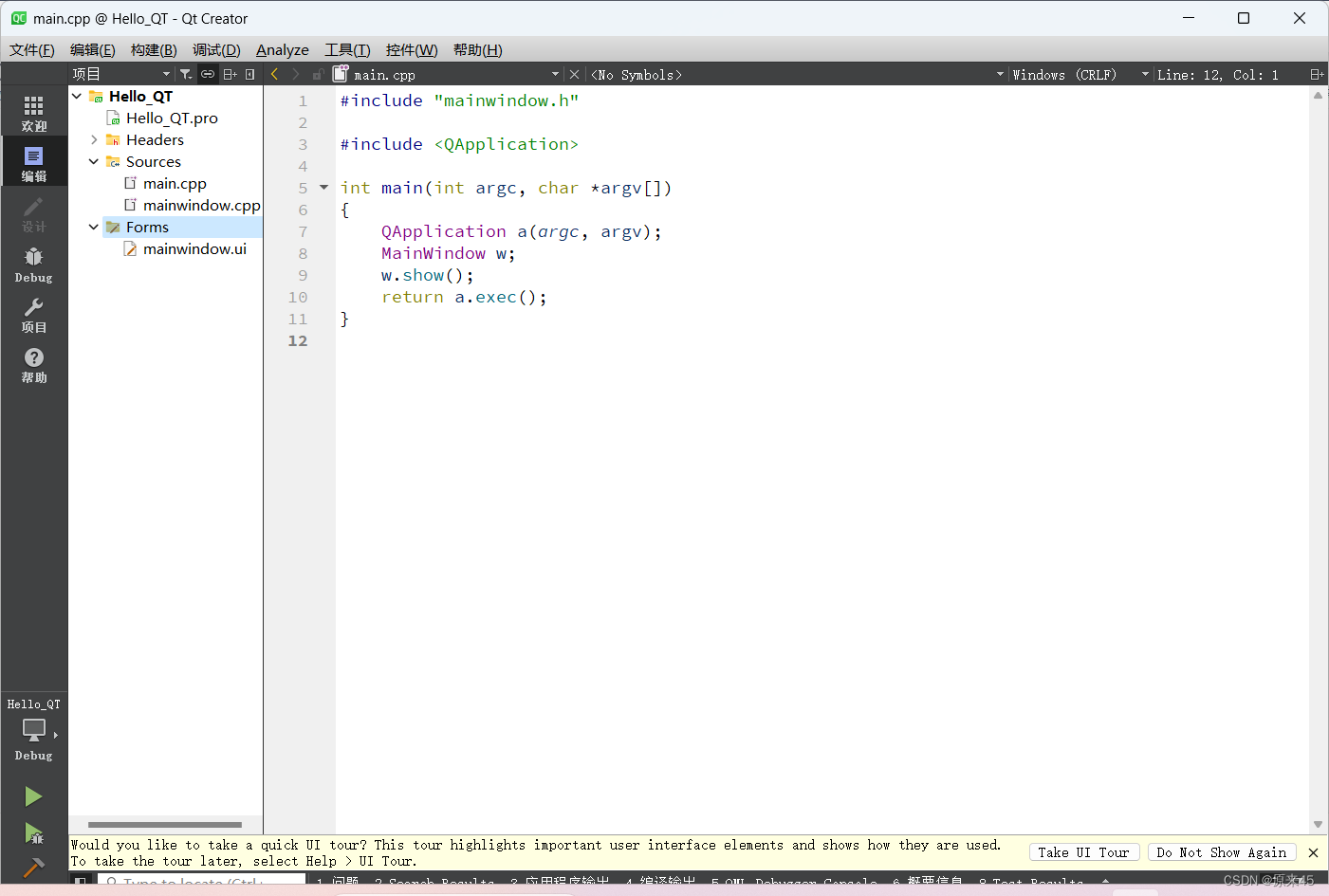Image resolution: width=1329 pixels, height=896 pixels.
Task: Collapse the Sources folder
Action: [94, 162]
